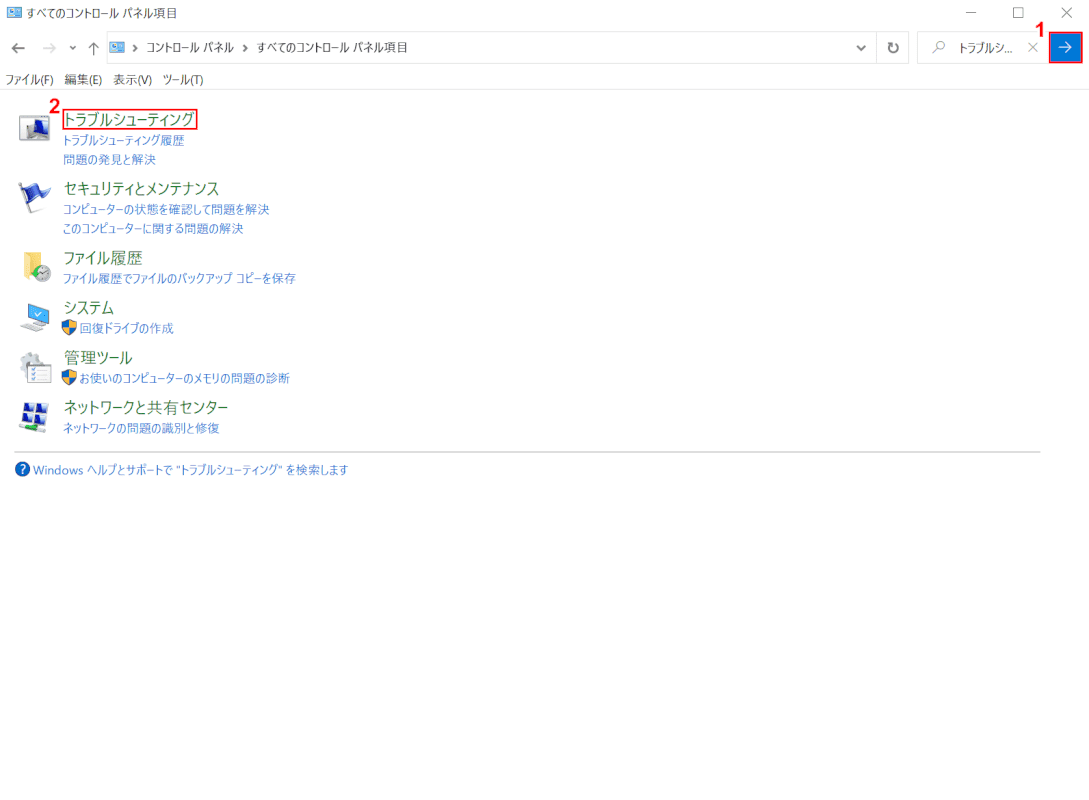Open the recent locations dropdown arrow

coord(72,48)
